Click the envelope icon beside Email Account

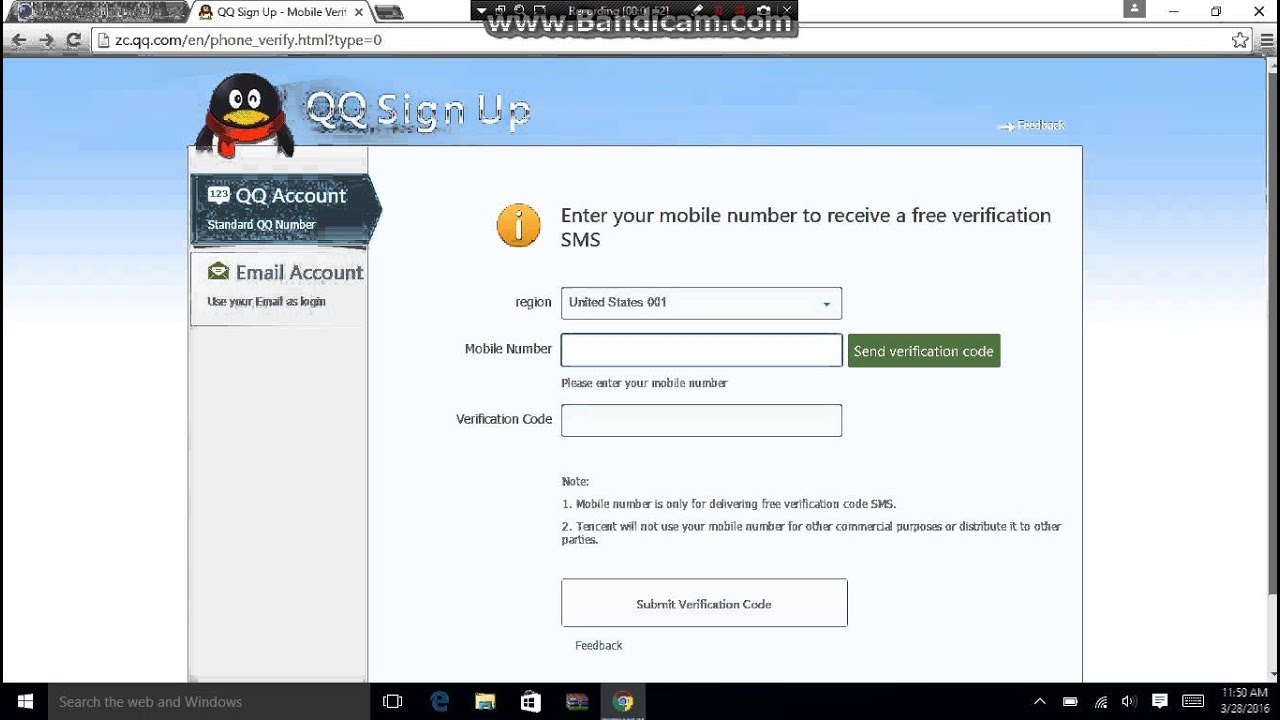tap(218, 271)
